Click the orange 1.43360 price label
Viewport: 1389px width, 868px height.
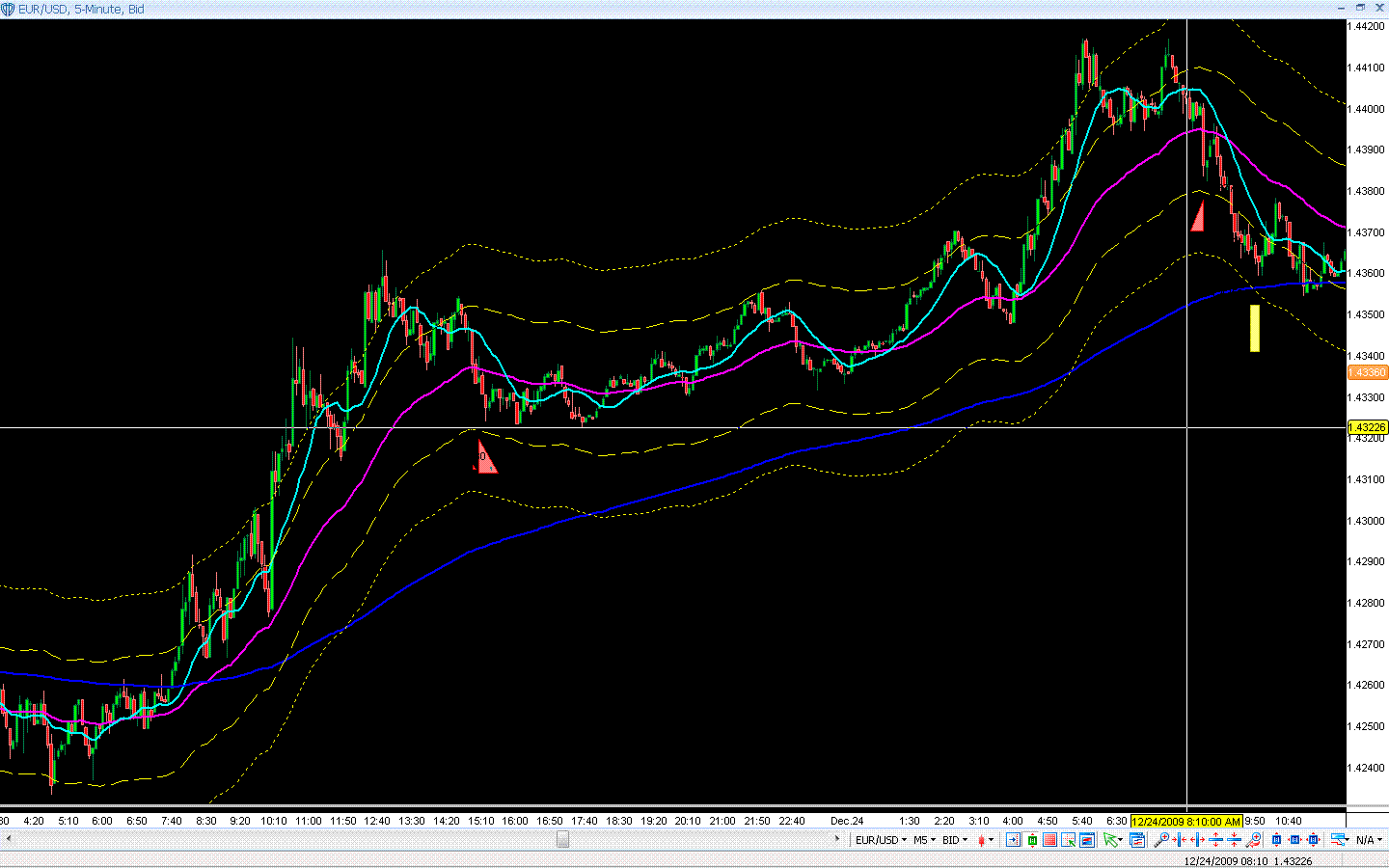click(1367, 372)
